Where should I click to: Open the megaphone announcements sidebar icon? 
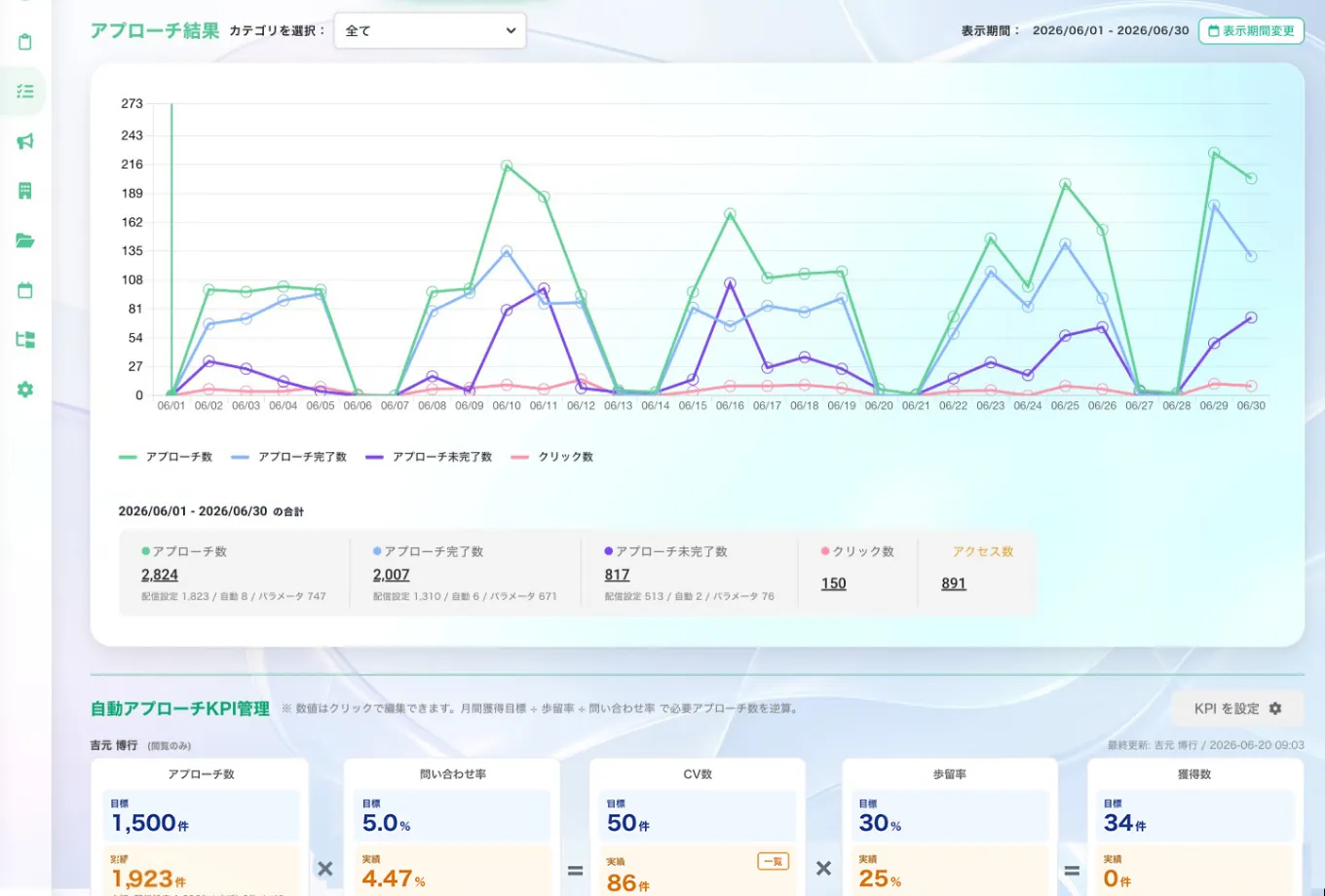[25, 141]
